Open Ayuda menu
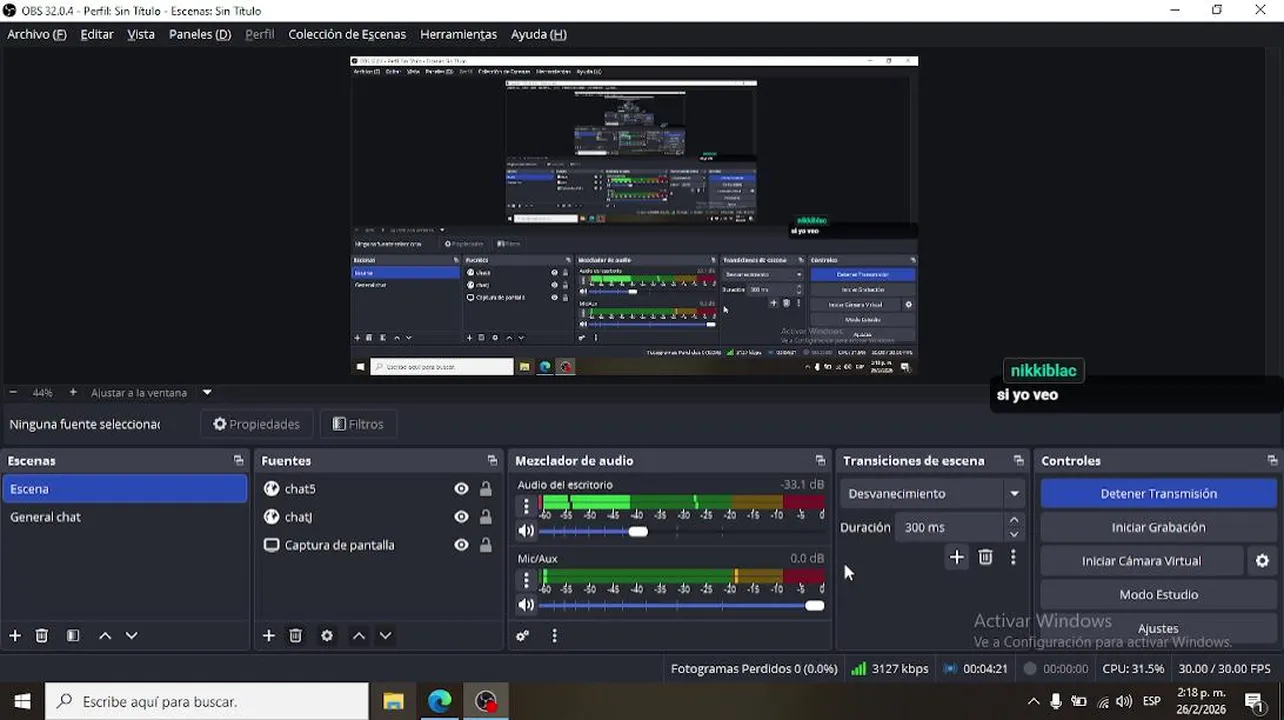1284x720 pixels. pos(539,34)
